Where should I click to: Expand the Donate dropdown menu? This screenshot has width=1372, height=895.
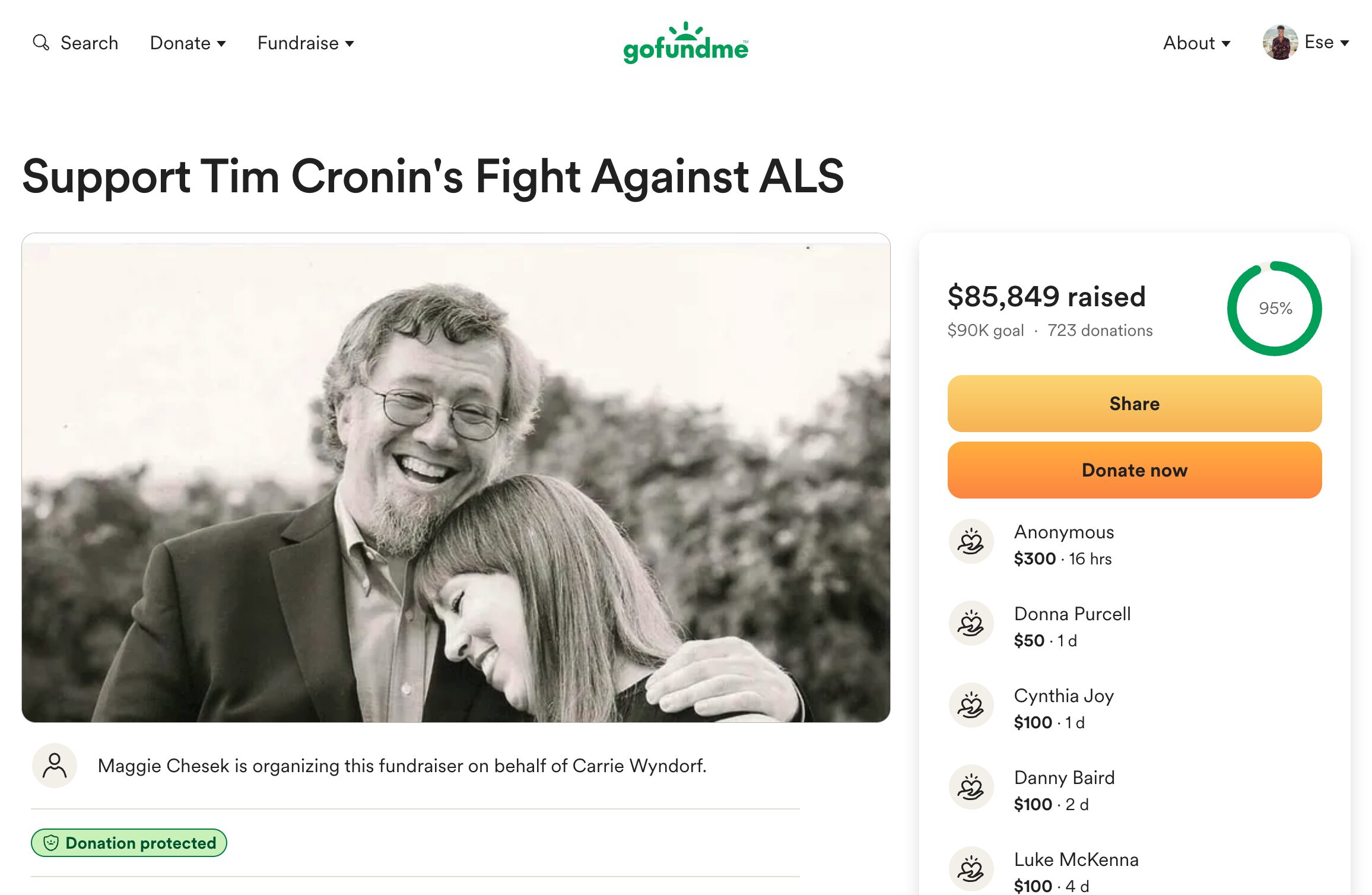[188, 43]
